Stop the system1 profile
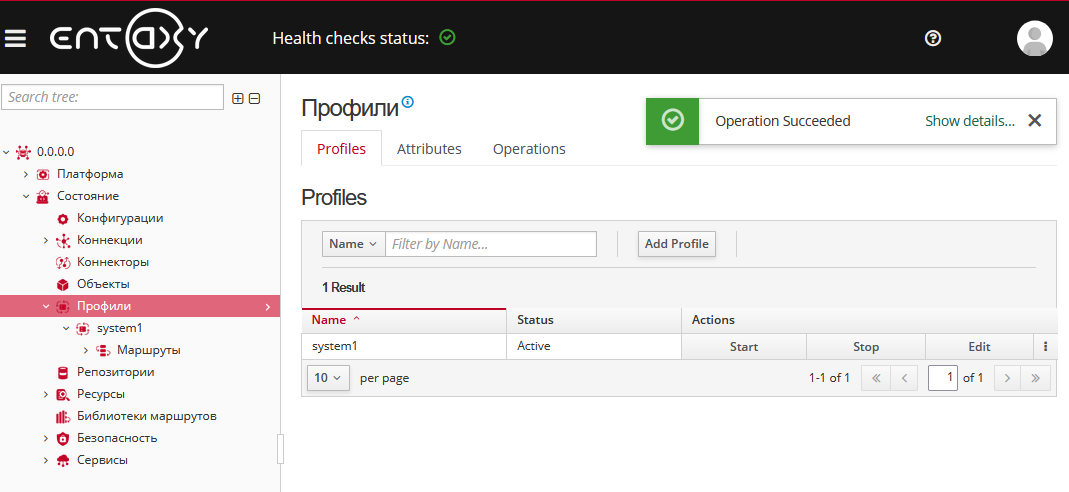The height and width of the screenshot is (492, 1069). point(865,347)
